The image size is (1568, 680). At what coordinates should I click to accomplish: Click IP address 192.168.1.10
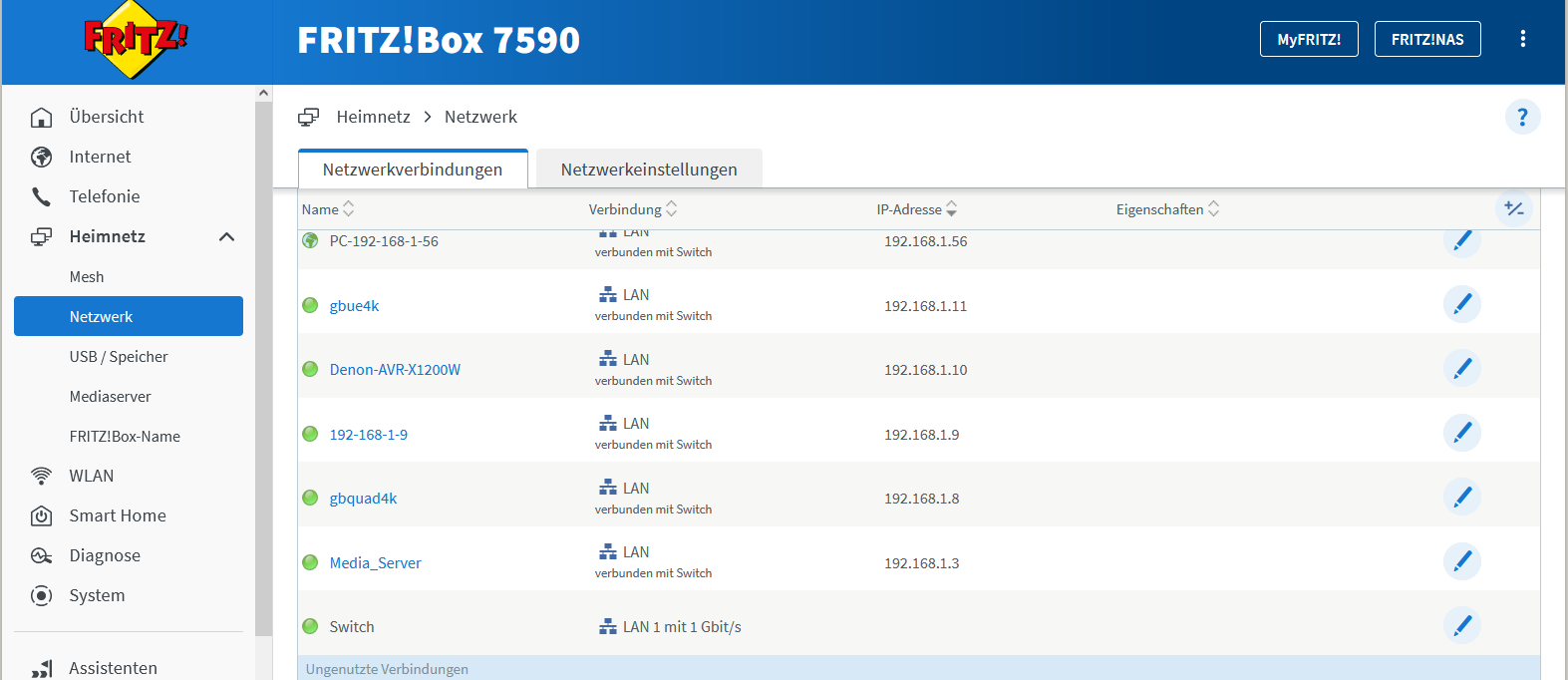tap(925, 369)
